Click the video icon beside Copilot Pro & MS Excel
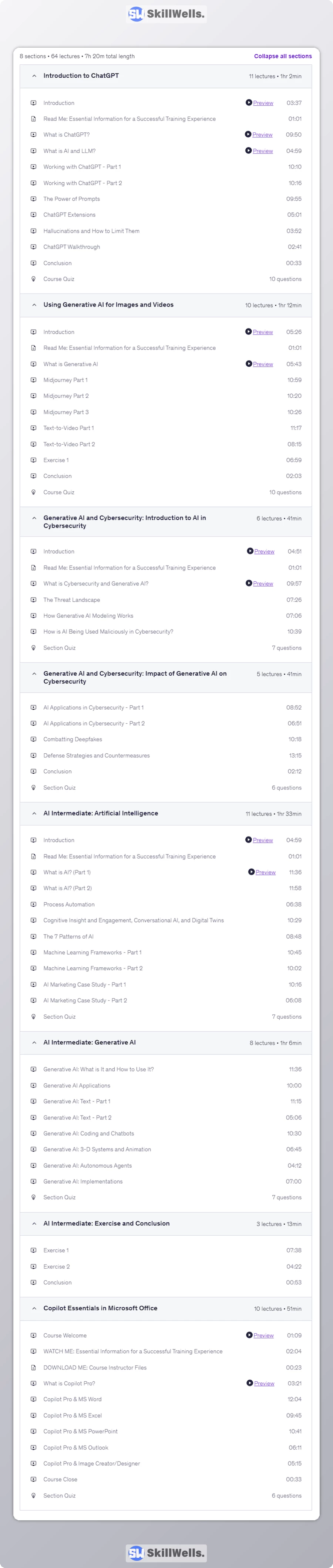333x1568 pixels. click(33, 1416)
